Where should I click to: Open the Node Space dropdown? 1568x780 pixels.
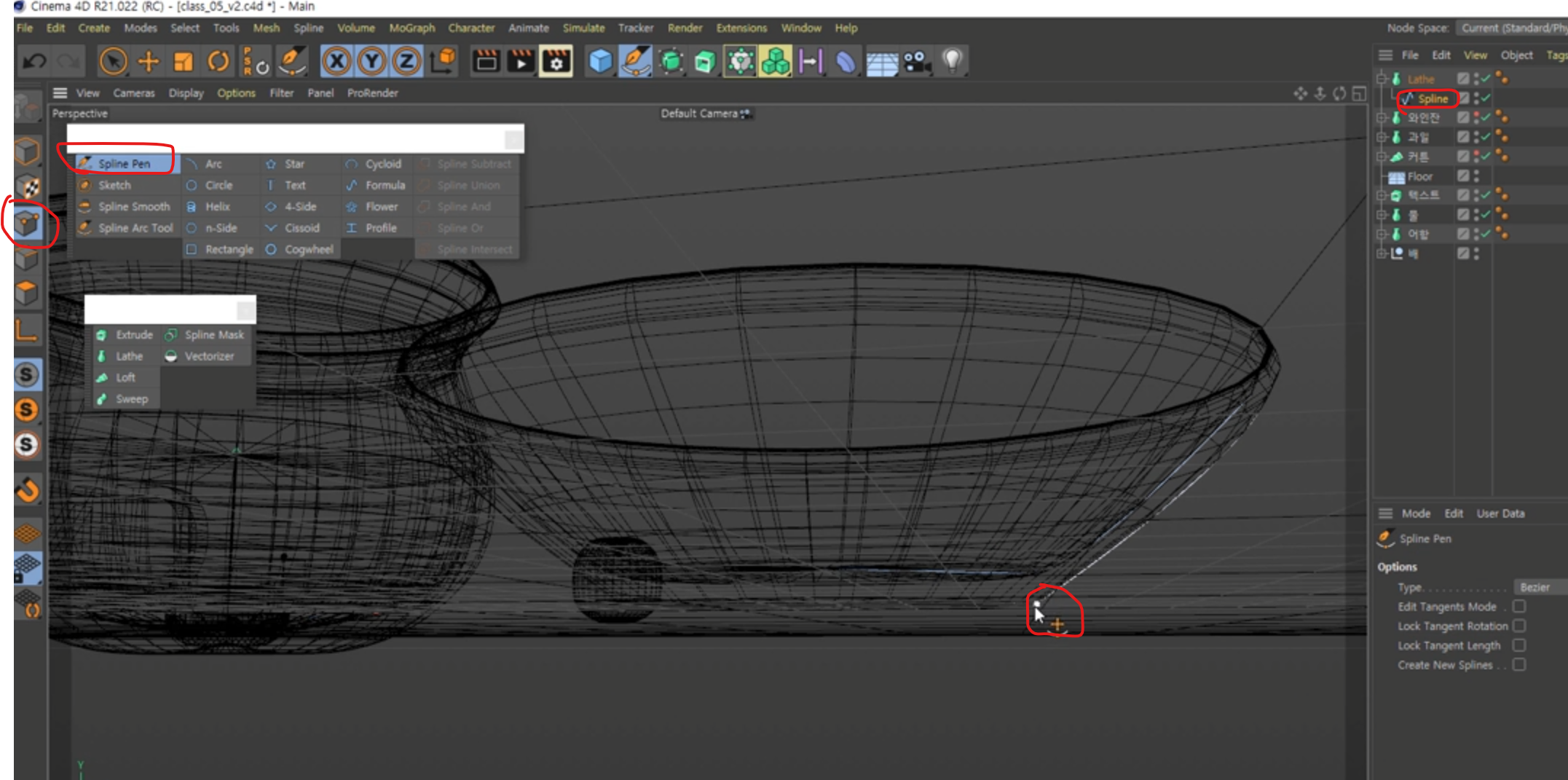[x=1512, y=28]
